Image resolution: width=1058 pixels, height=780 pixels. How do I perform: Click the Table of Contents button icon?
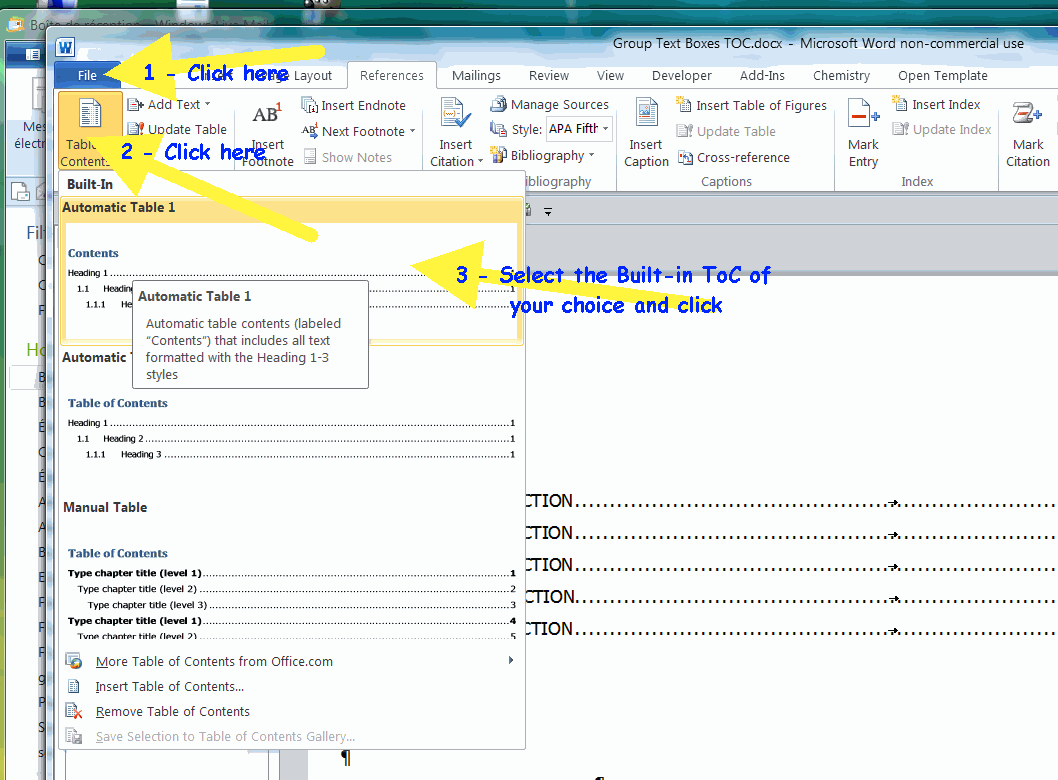coord(90,113)
